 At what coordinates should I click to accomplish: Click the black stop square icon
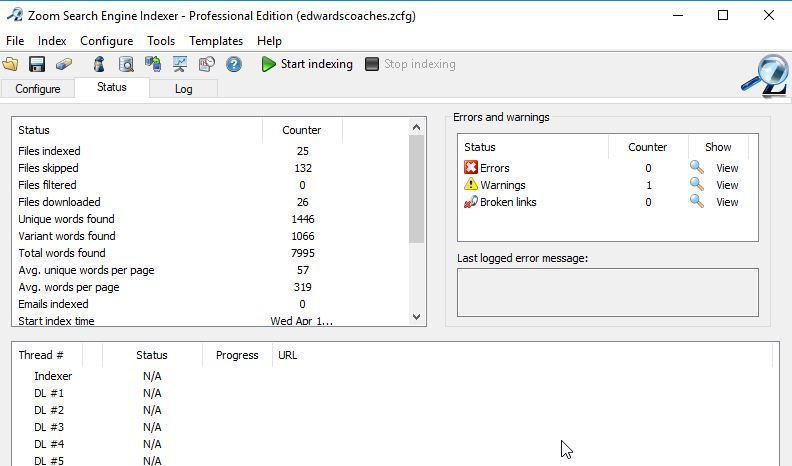point(372,64)
